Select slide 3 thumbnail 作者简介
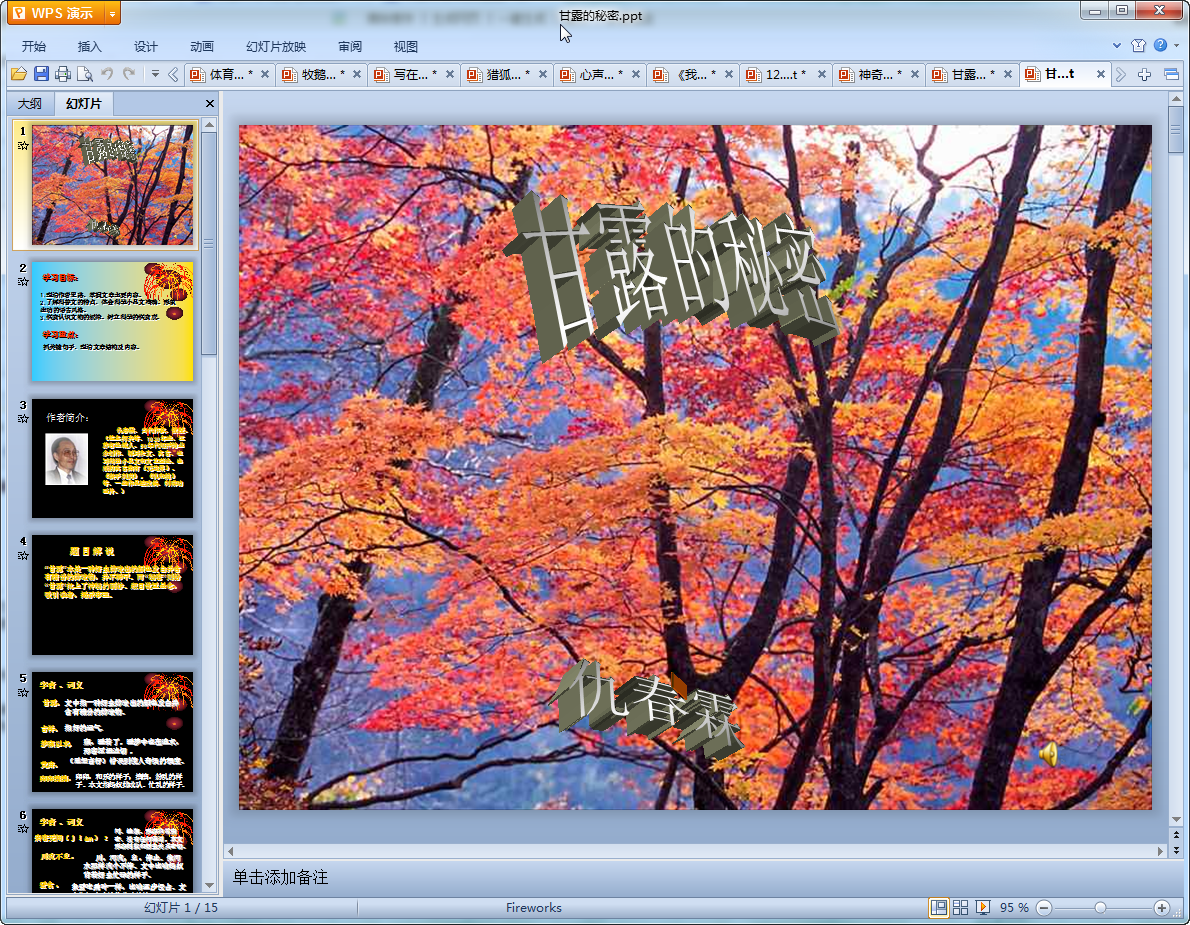The width and height of the screenshot is (1190, 925). (112, 458)
